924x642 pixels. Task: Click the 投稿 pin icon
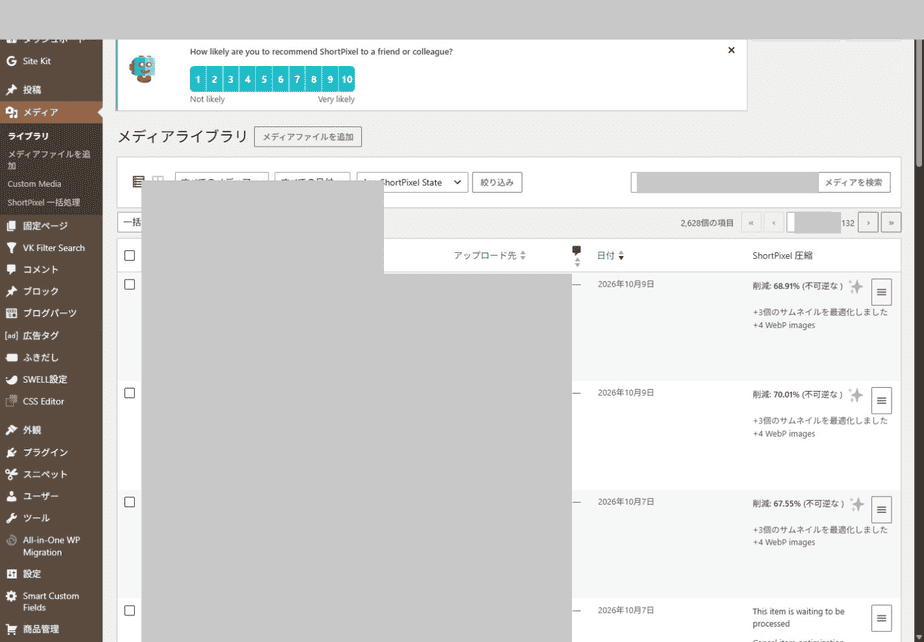(11, 90)
